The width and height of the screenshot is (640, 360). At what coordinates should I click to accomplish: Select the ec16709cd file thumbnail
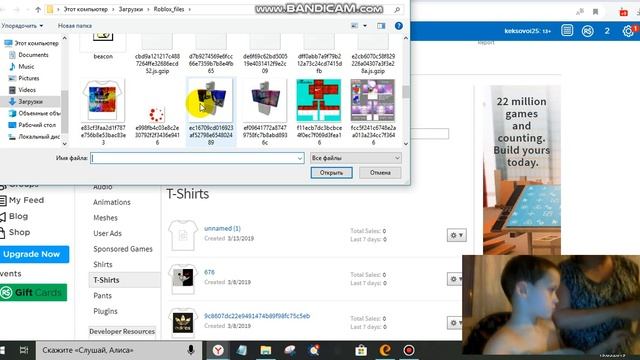[x=211, y=100]
